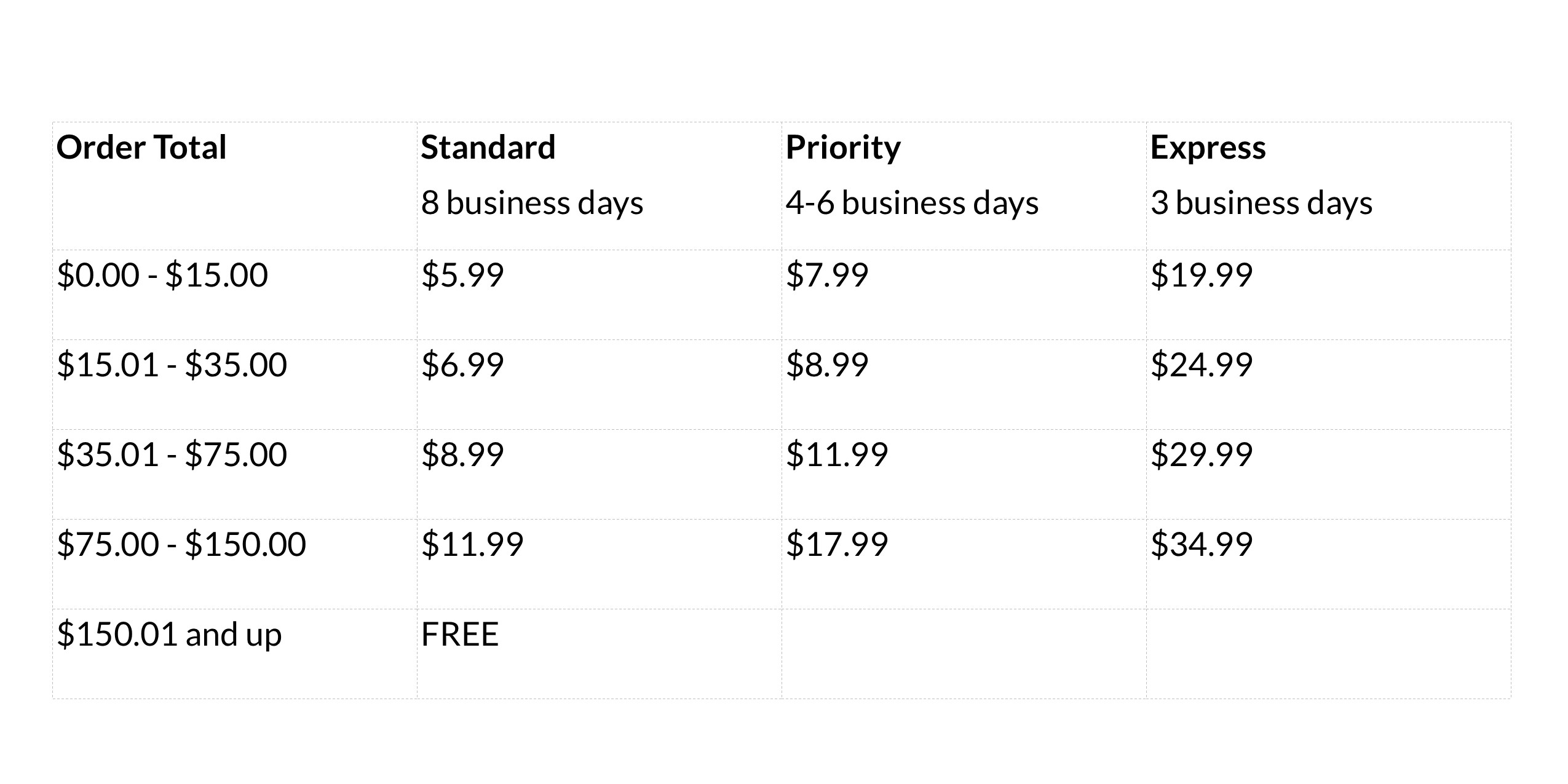
Task: Click the 3 business days text
Action: pyautogui.click(x=1261, y=203)
